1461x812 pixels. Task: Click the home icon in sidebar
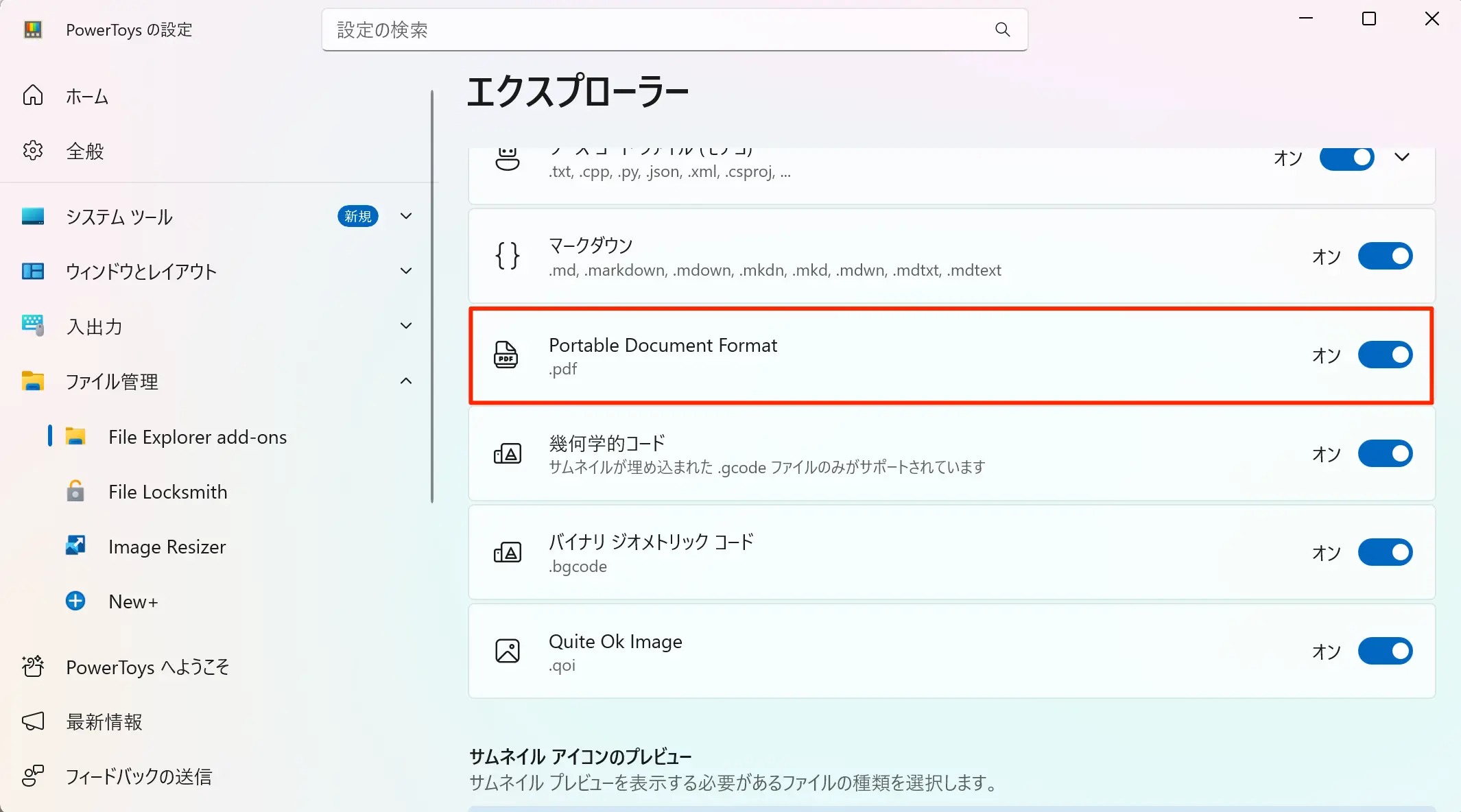click(33, 96)
